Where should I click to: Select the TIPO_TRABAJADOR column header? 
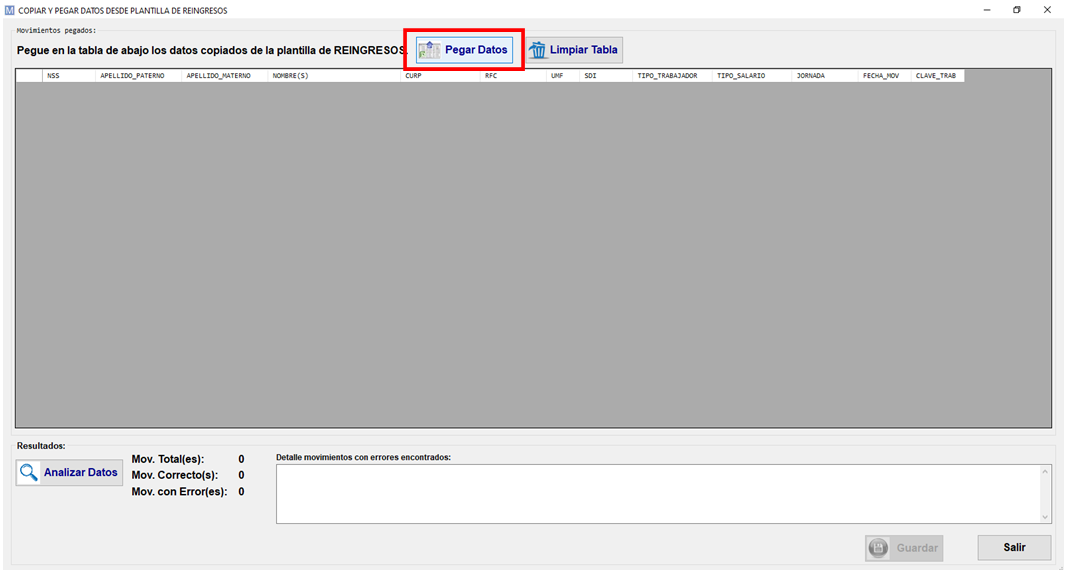[672, 76]
